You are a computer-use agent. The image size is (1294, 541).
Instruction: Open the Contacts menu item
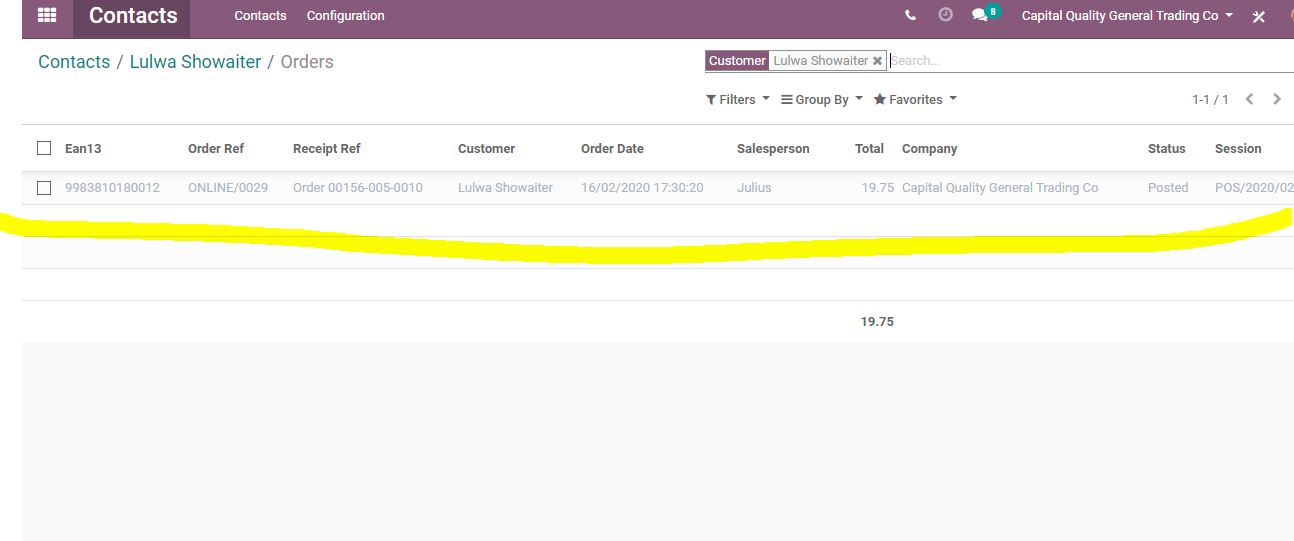(x=260, y=16)
